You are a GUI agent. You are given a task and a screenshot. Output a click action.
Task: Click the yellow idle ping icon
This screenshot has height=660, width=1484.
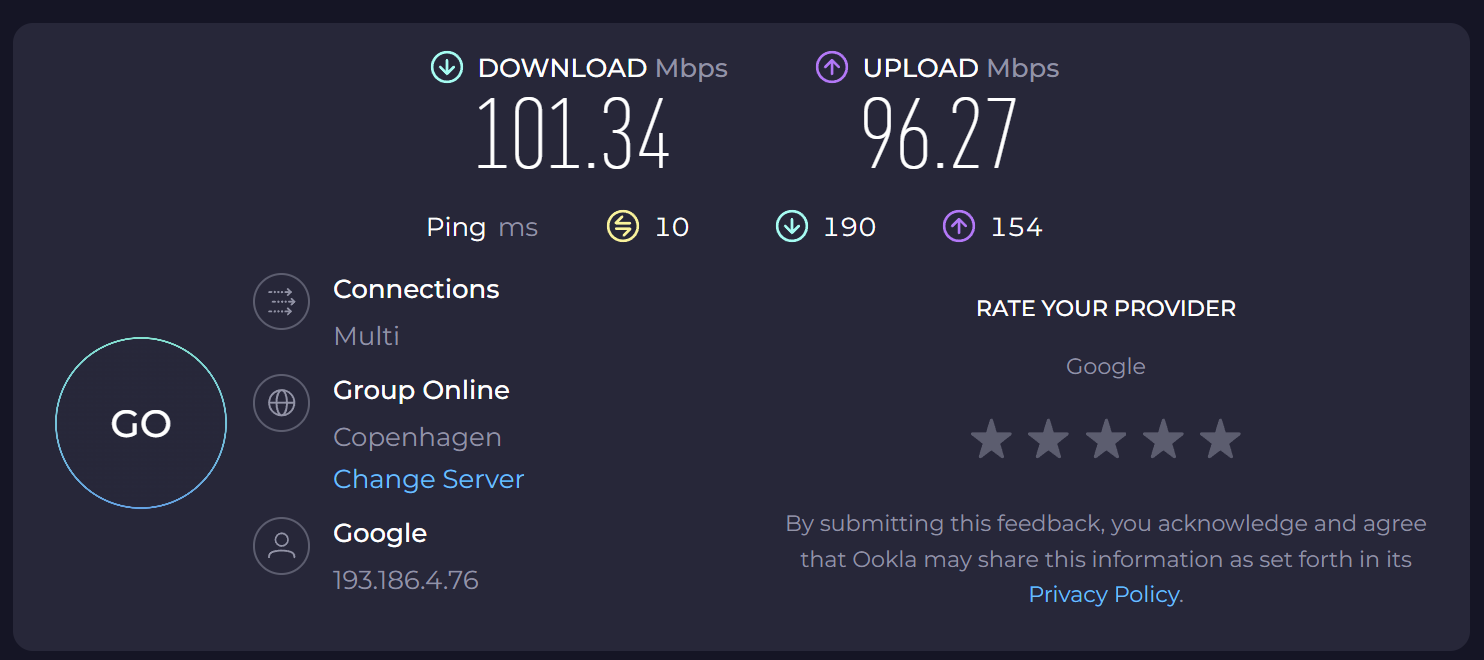click(x=622, y=227)
